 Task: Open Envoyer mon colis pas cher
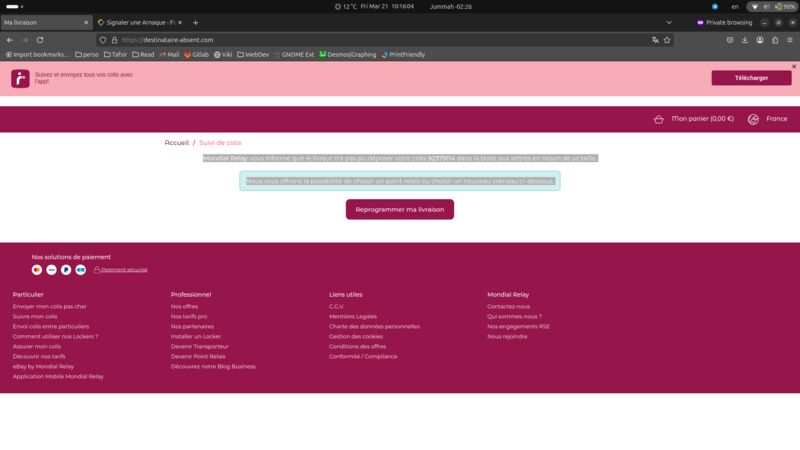(x=49, y=307)
